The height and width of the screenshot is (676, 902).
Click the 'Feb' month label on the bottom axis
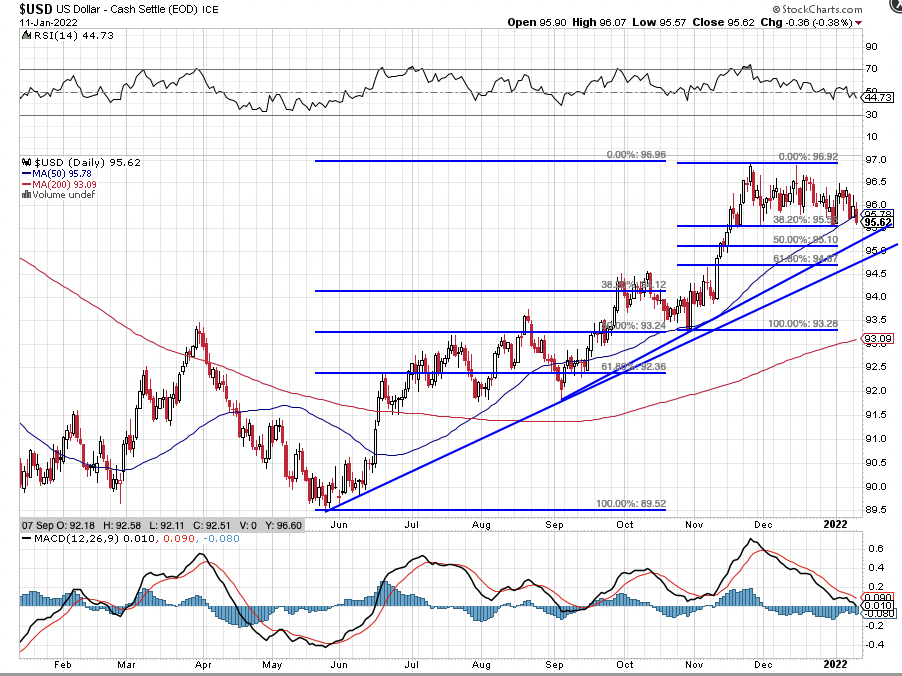pos(62,664)
